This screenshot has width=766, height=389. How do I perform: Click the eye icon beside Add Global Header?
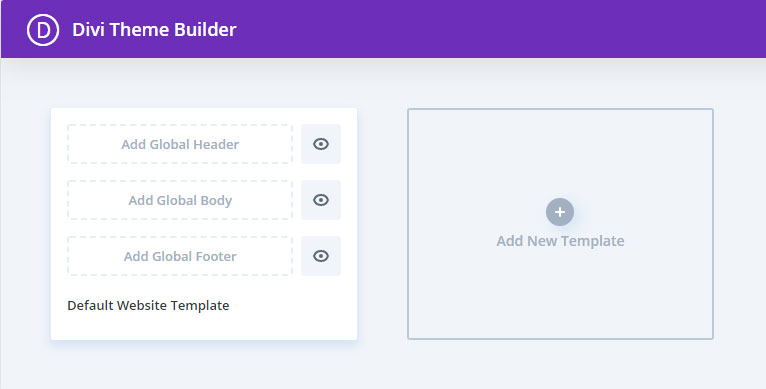321,144
